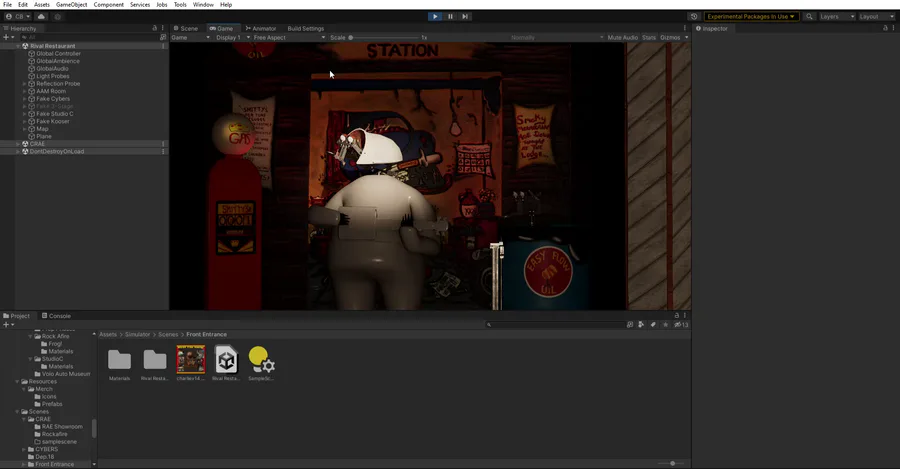Advance one frame with the Step button
900x469 pixels.
pos(465,17)
